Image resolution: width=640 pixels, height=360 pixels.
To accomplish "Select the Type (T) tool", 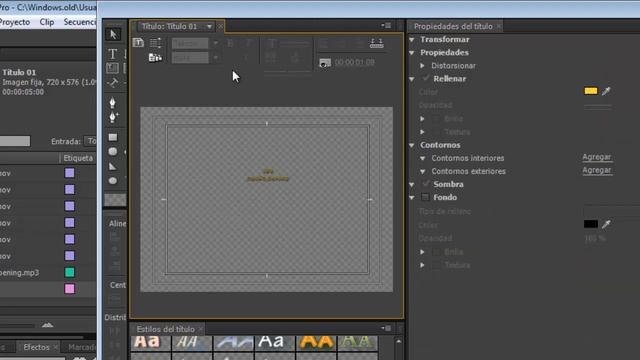I will tap(113, 53).
